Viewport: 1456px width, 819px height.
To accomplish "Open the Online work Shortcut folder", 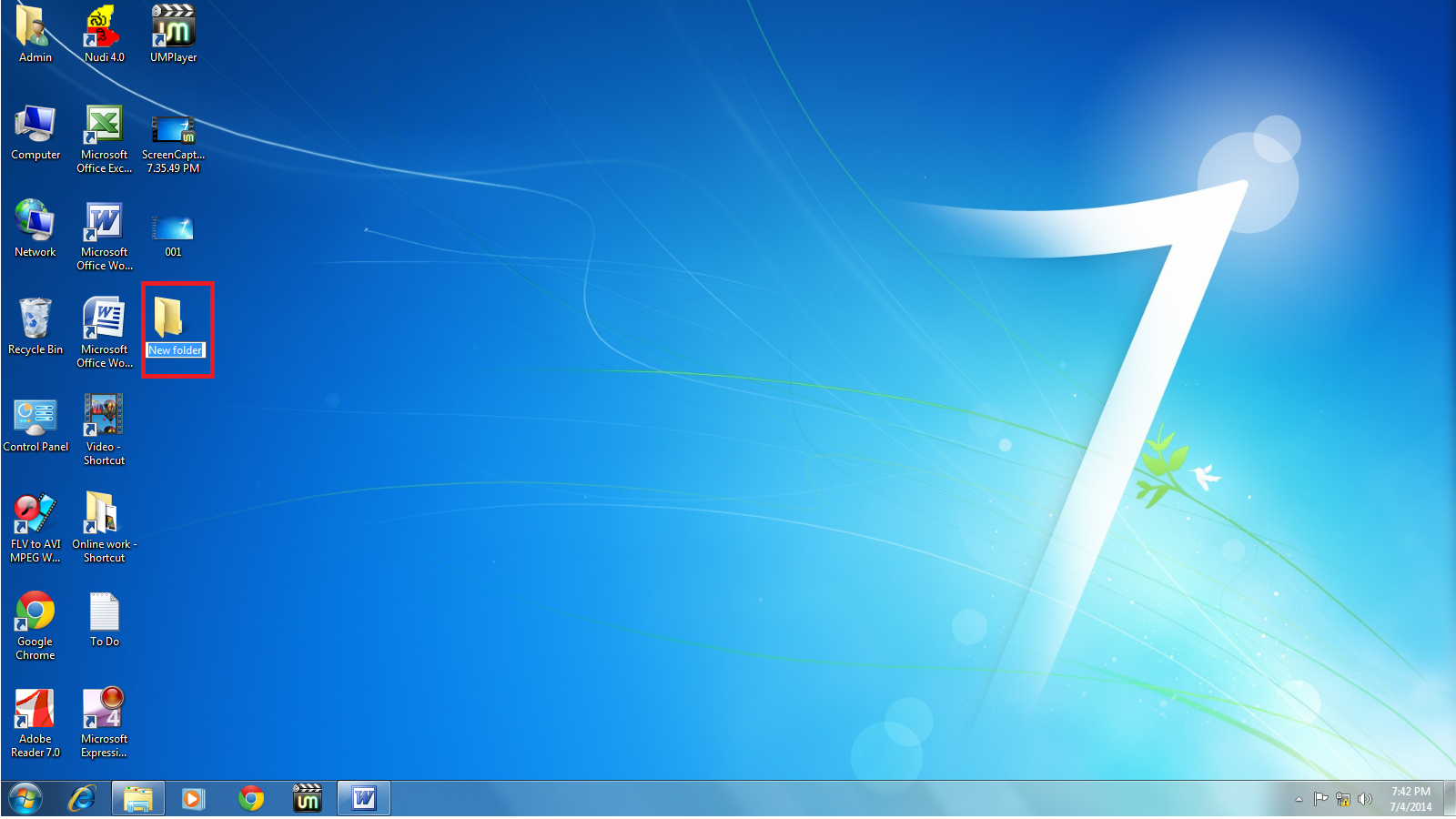I will click(x=103, y=514).
